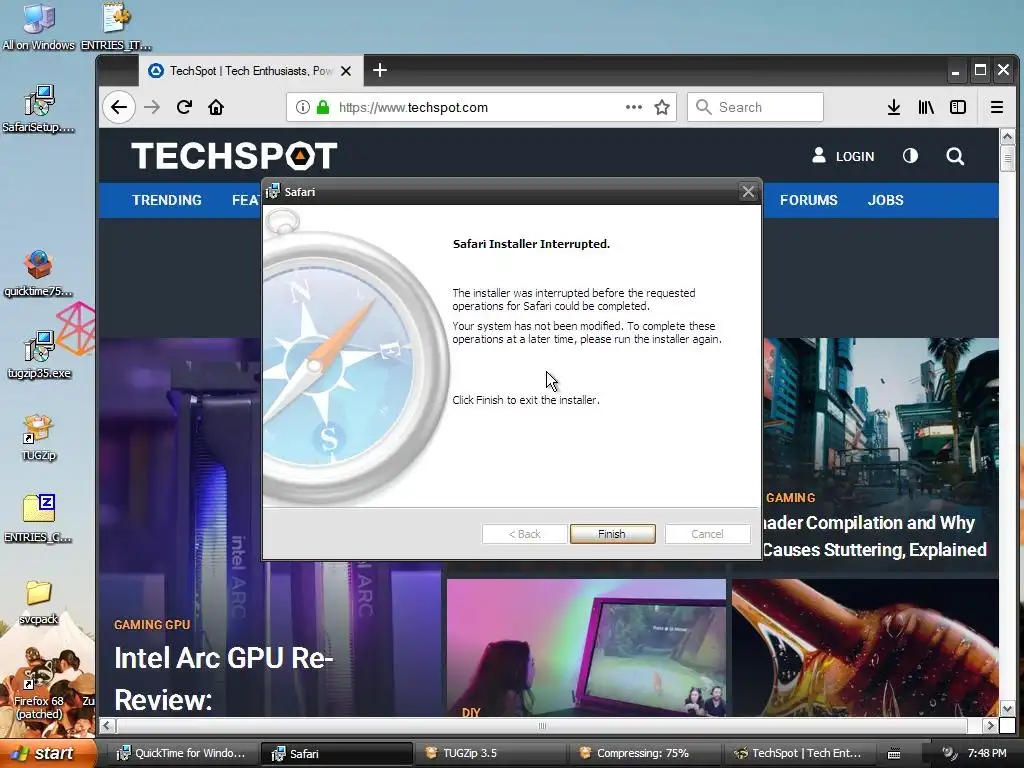The width and height of the screenshot is (1024, 768).
Task: Select the quicktime75 installer icon
Action: click(x=39, y=273)
